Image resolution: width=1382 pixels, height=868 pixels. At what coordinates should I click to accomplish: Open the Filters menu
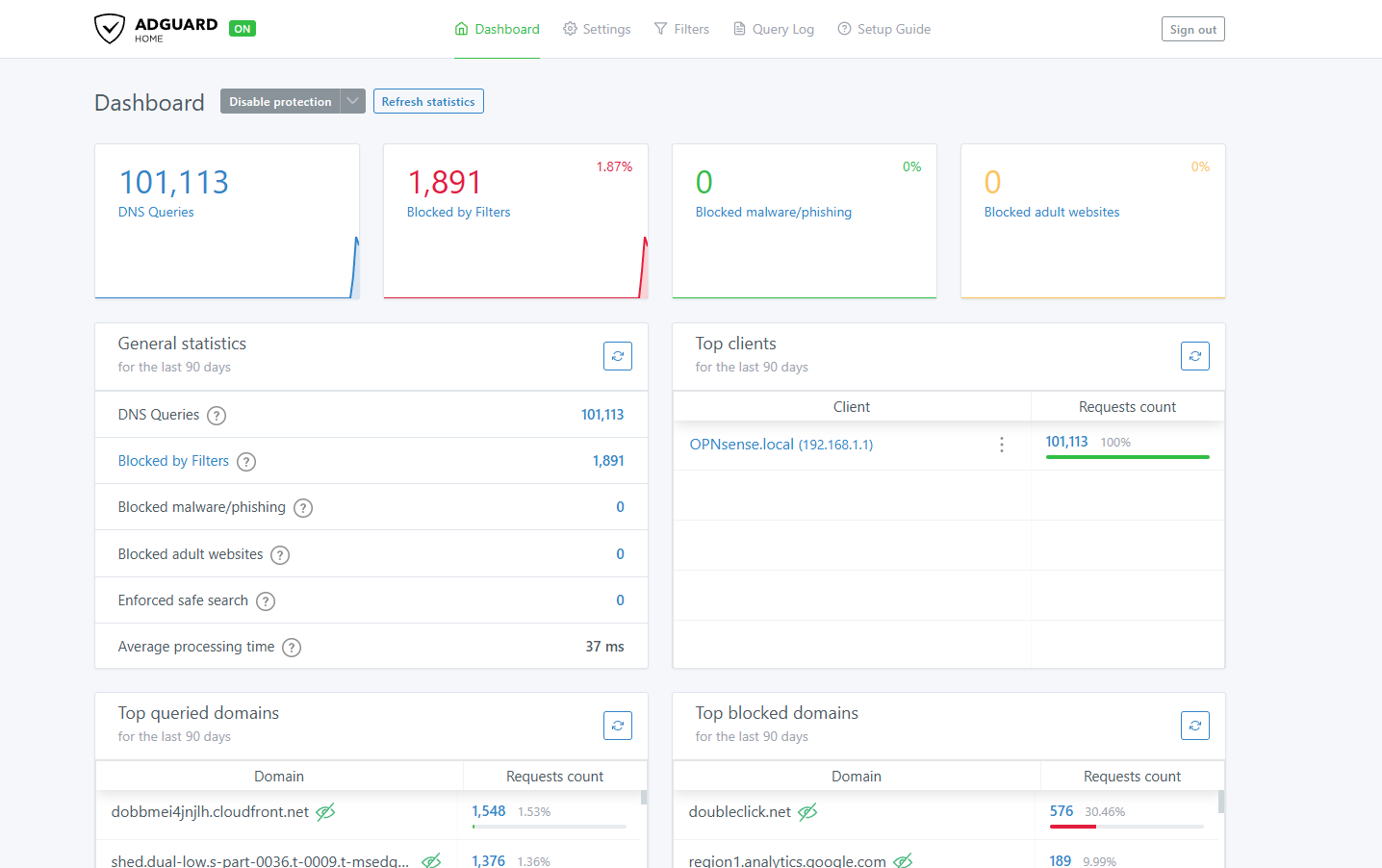click(681, 29)
